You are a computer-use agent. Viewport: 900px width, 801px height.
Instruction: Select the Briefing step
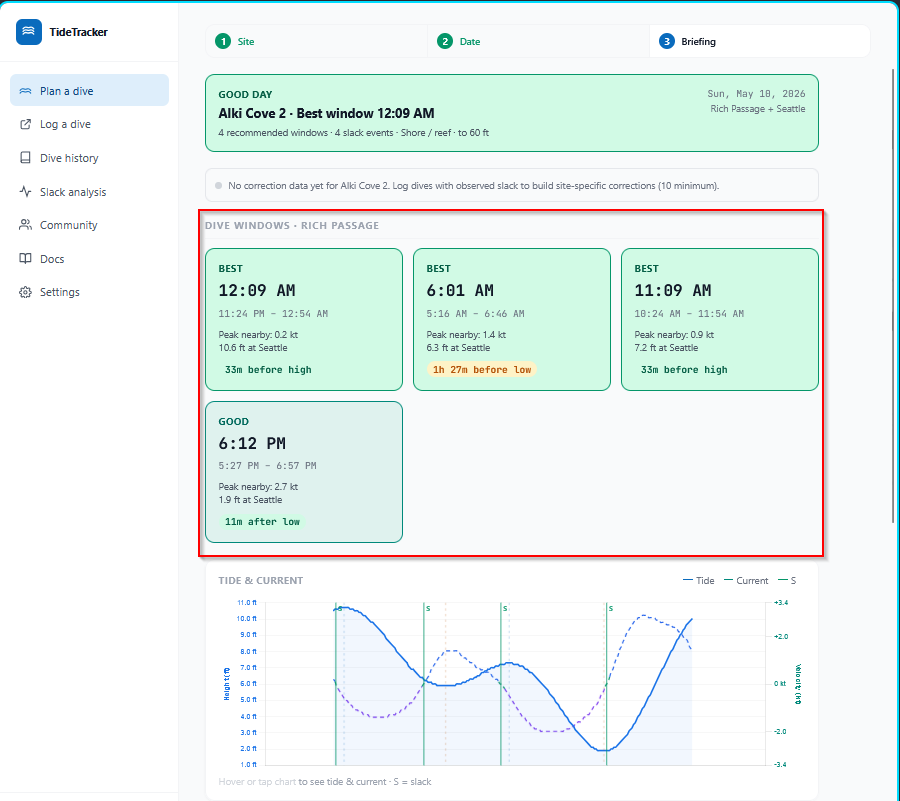pos(760,41)
